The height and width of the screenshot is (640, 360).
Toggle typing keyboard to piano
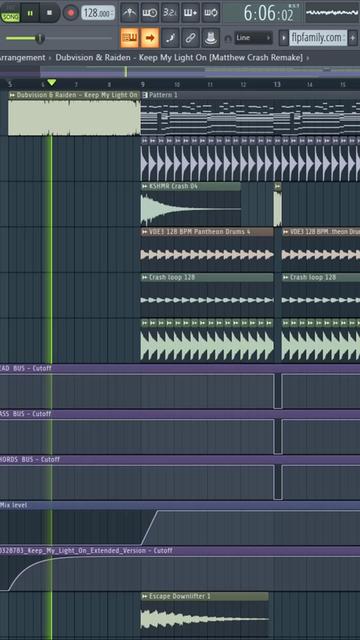(x=130, y=38)
